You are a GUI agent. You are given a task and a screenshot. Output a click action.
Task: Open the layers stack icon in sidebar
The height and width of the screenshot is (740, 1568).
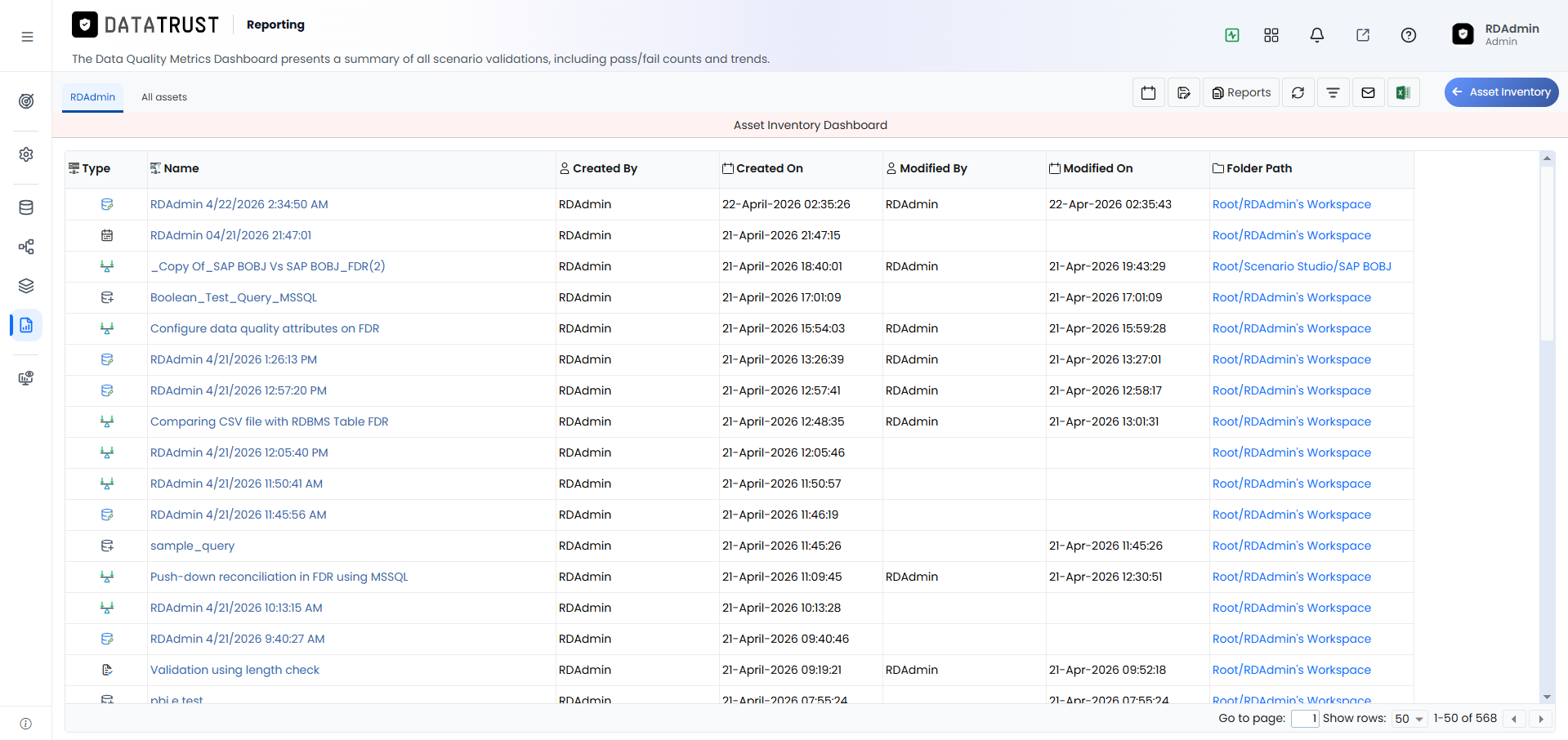26,286
